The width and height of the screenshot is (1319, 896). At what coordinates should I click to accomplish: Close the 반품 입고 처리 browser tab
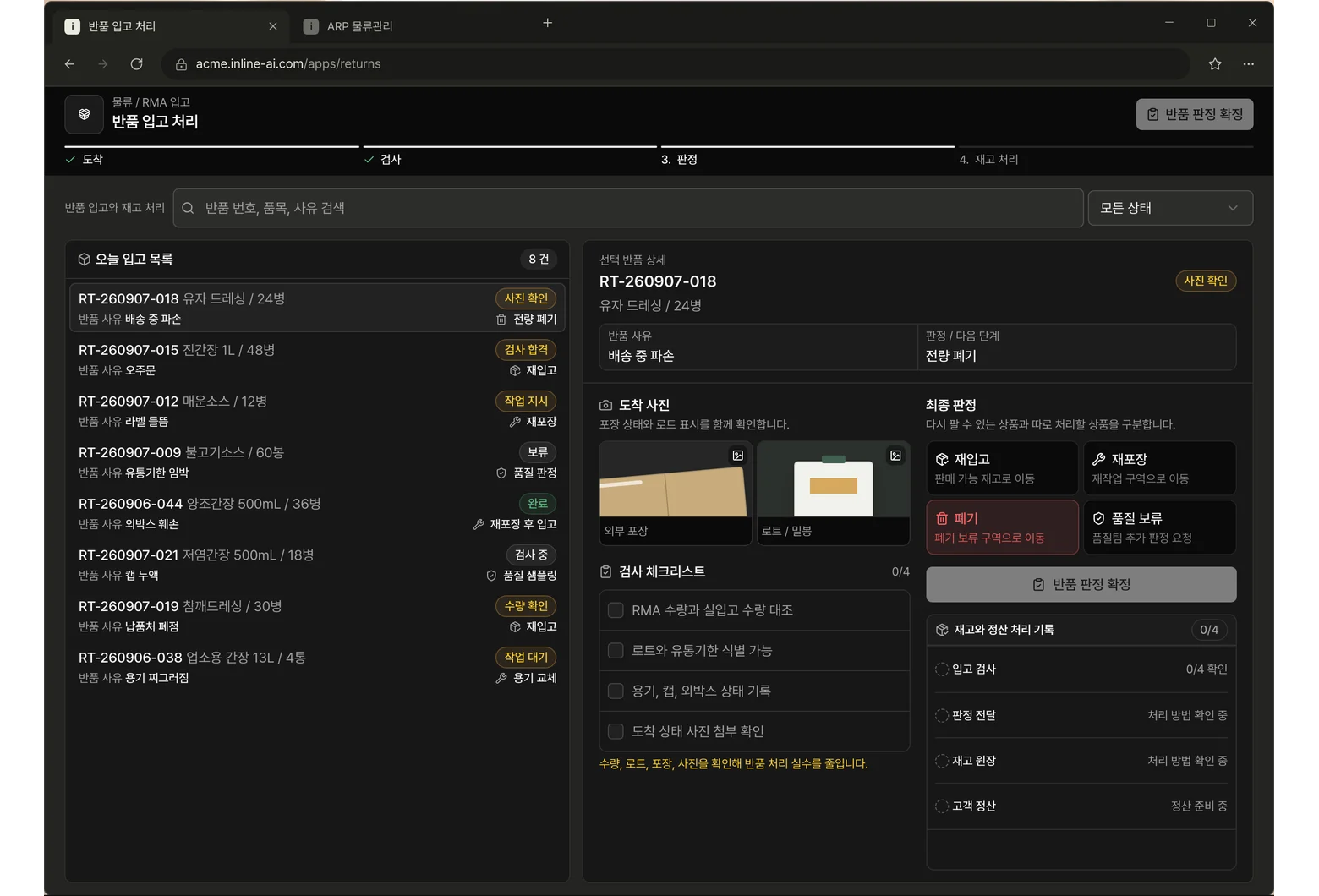[272, 26]
